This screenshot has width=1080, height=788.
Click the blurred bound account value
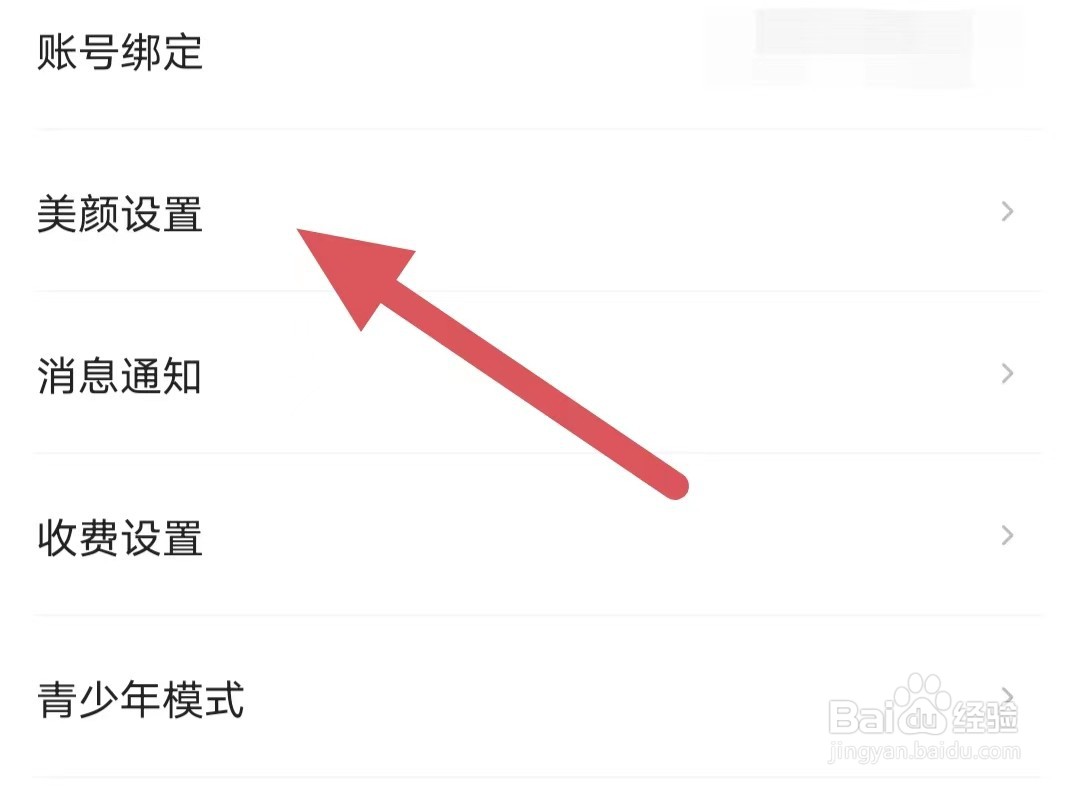coord(864,47)
